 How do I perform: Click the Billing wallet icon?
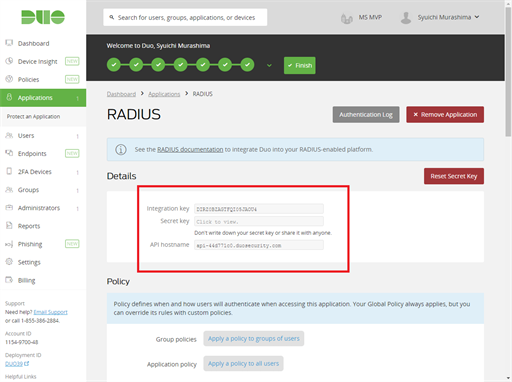9,280
